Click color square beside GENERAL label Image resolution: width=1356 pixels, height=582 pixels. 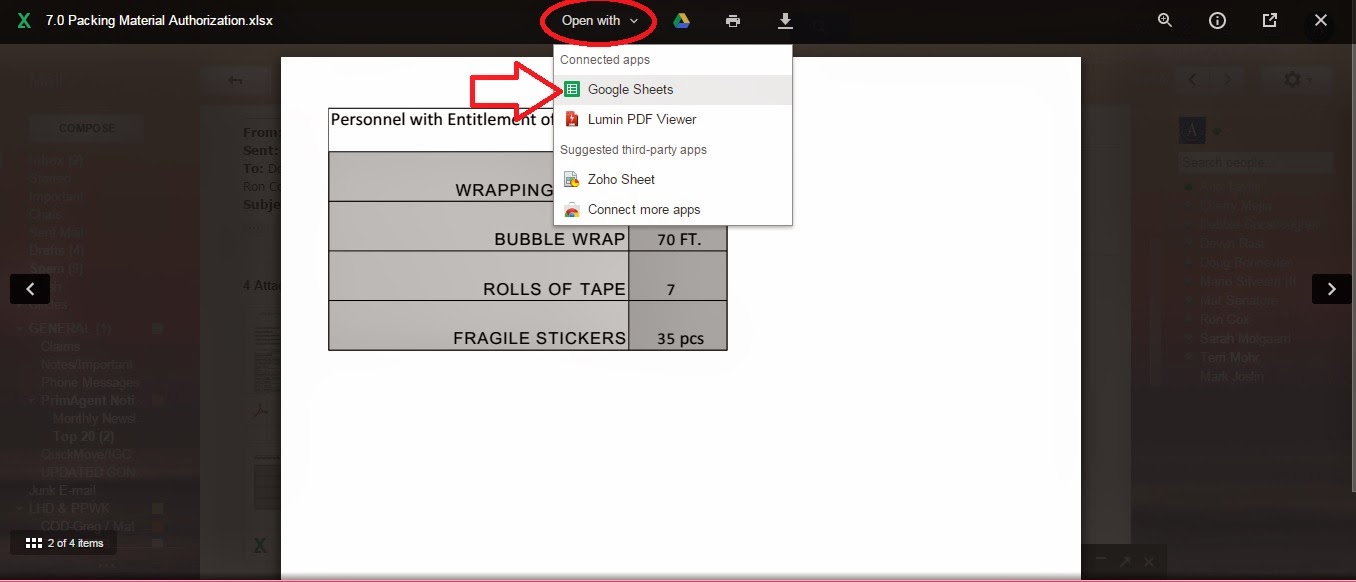[x=157, y=329]
